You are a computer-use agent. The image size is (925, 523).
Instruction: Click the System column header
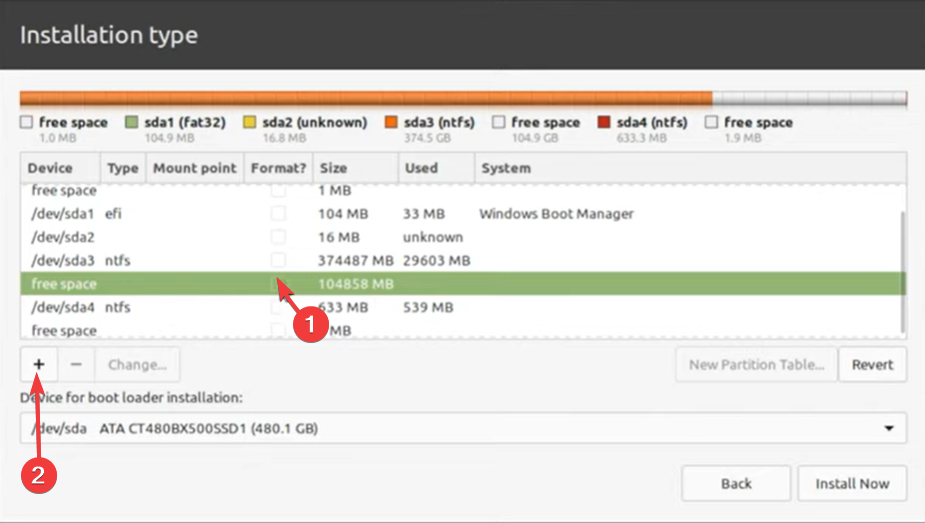click(x=690, y=168)
